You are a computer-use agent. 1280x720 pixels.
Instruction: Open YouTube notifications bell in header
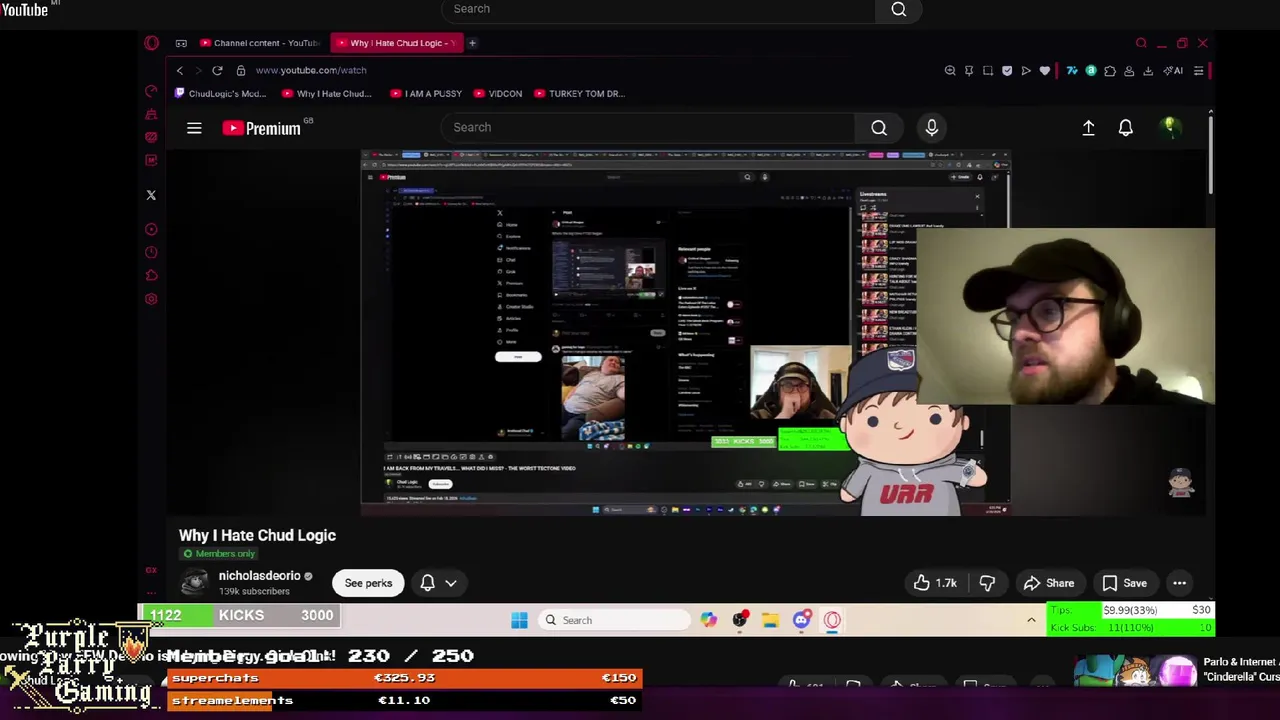[x=1126, y=128]
